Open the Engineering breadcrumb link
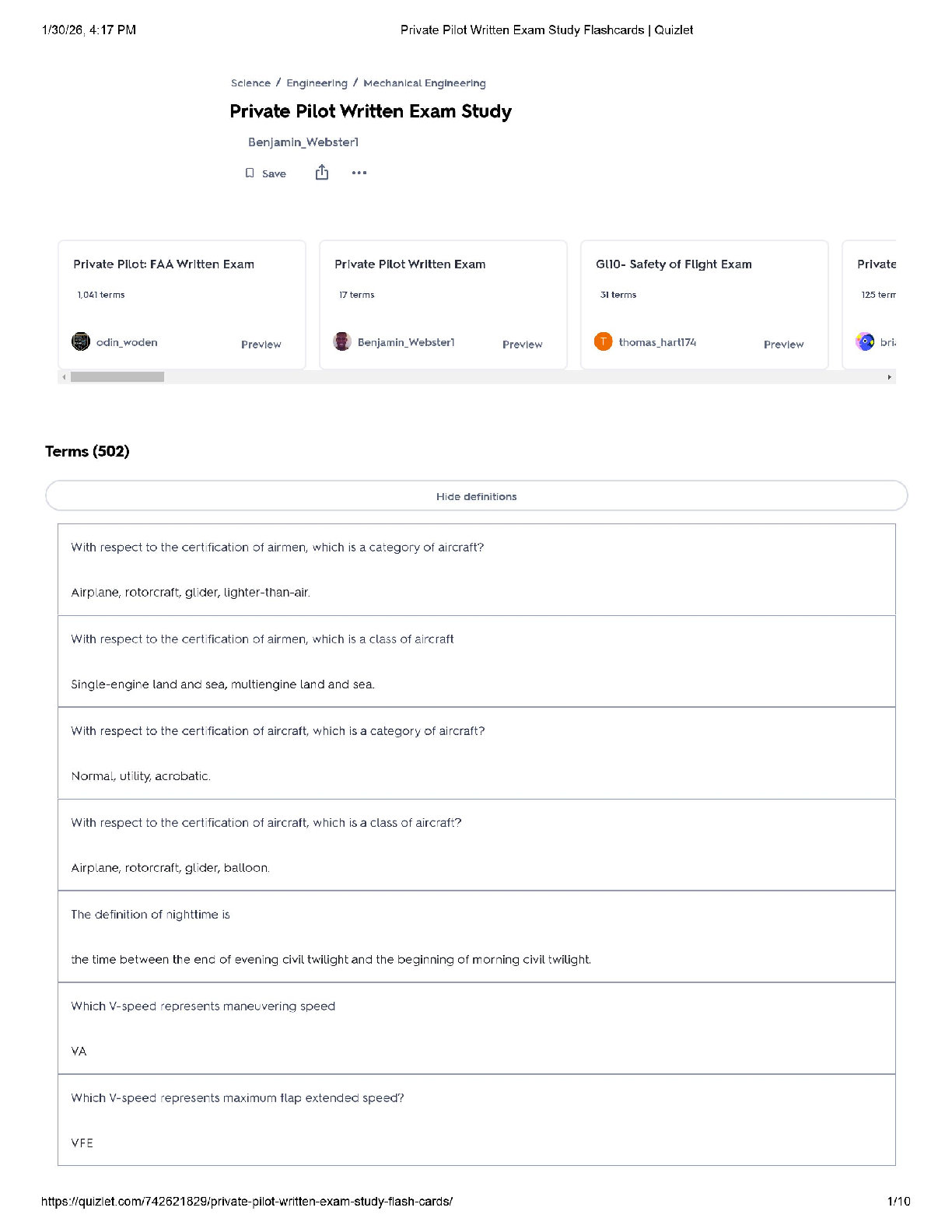Viewport: 952px width, 1232px height. 317,83
